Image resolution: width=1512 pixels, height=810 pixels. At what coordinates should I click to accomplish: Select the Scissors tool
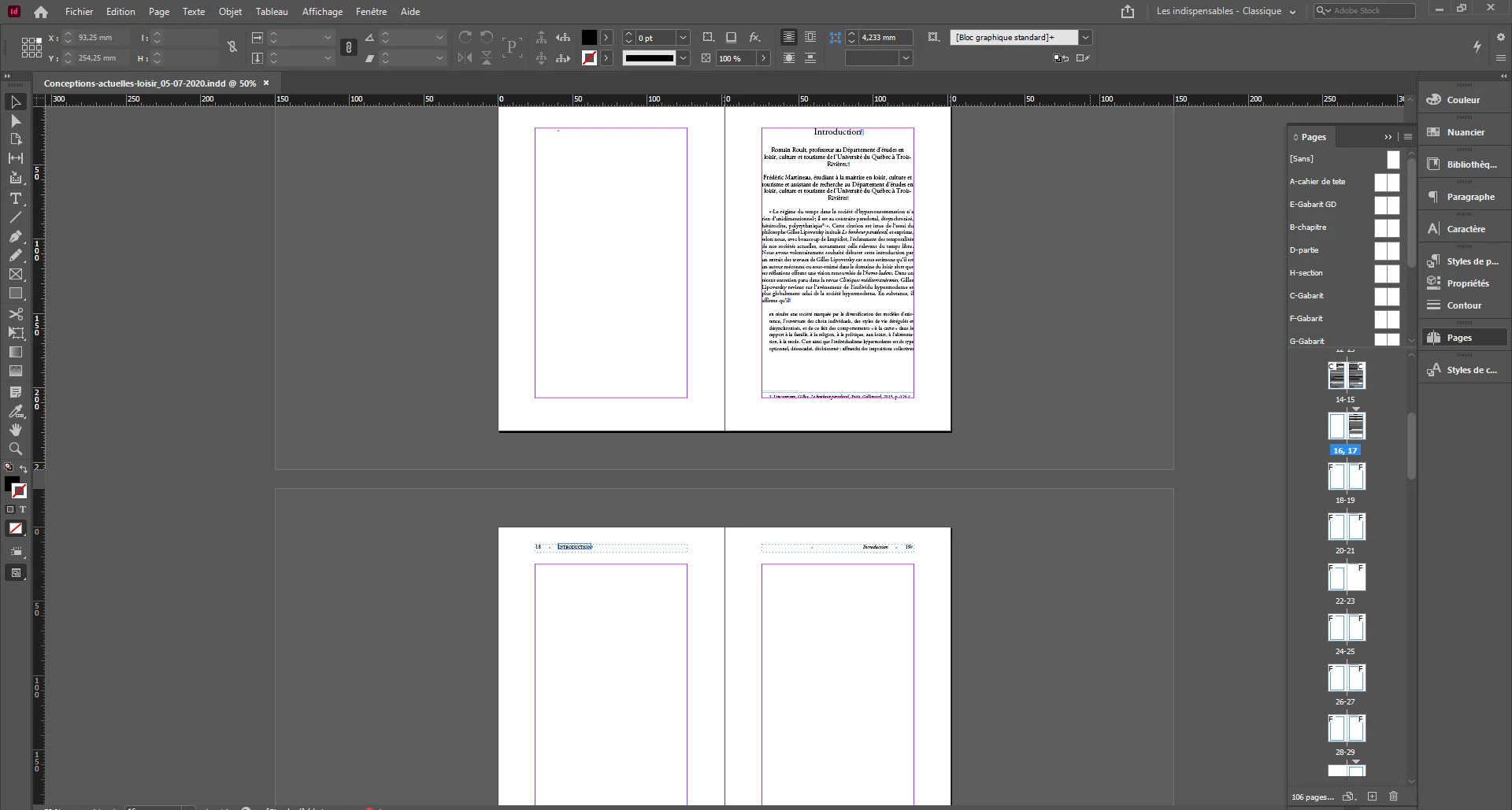pos(15,314)
